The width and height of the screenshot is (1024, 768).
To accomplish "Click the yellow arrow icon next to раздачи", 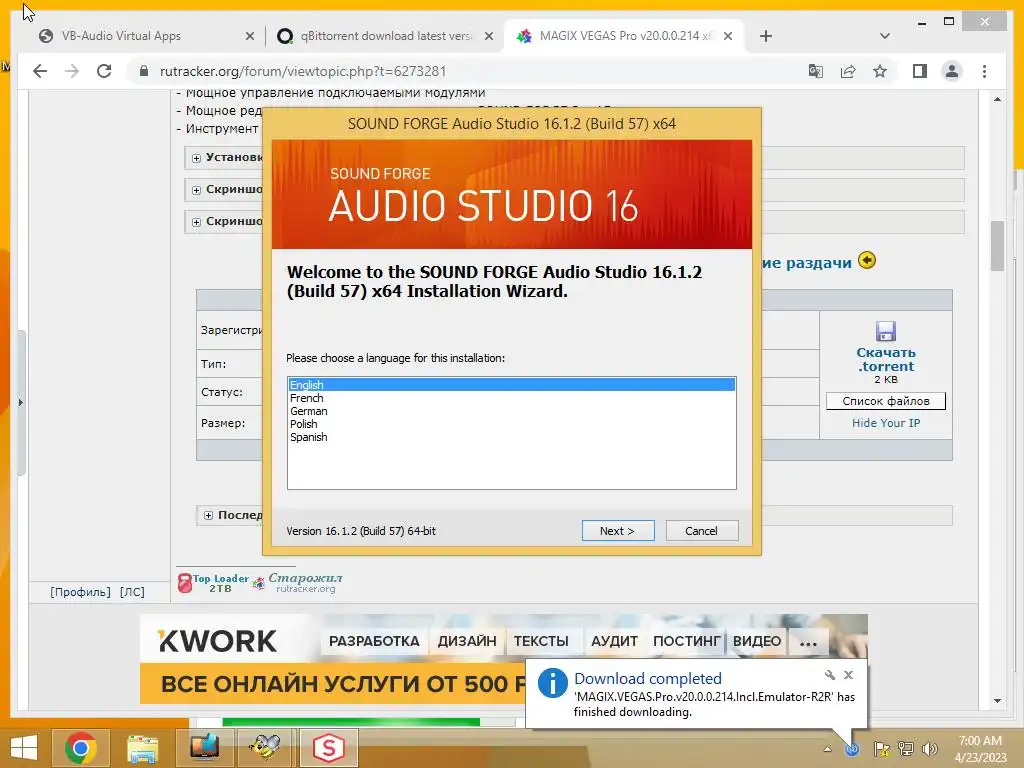I will [x=867, y=261].
